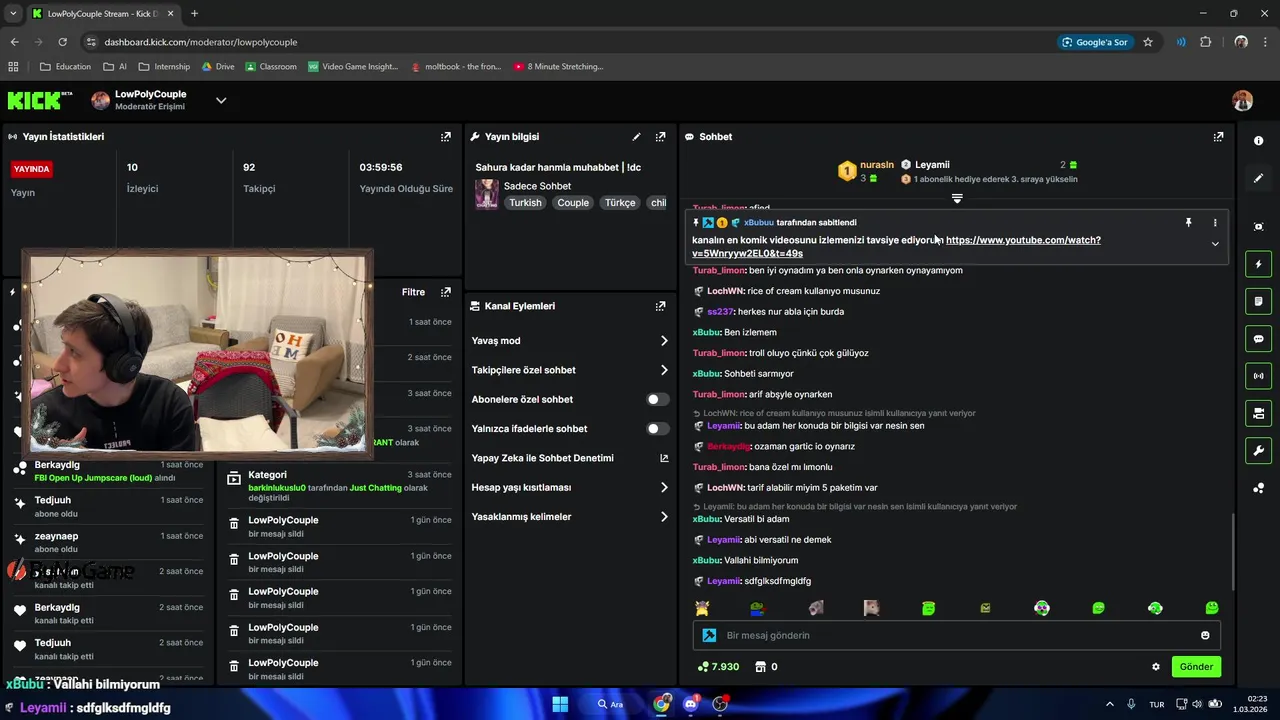The height and width of the screenshot is (720, 1280).
Task: Open the document icon in right sidebar
Action: point(1258,301)
